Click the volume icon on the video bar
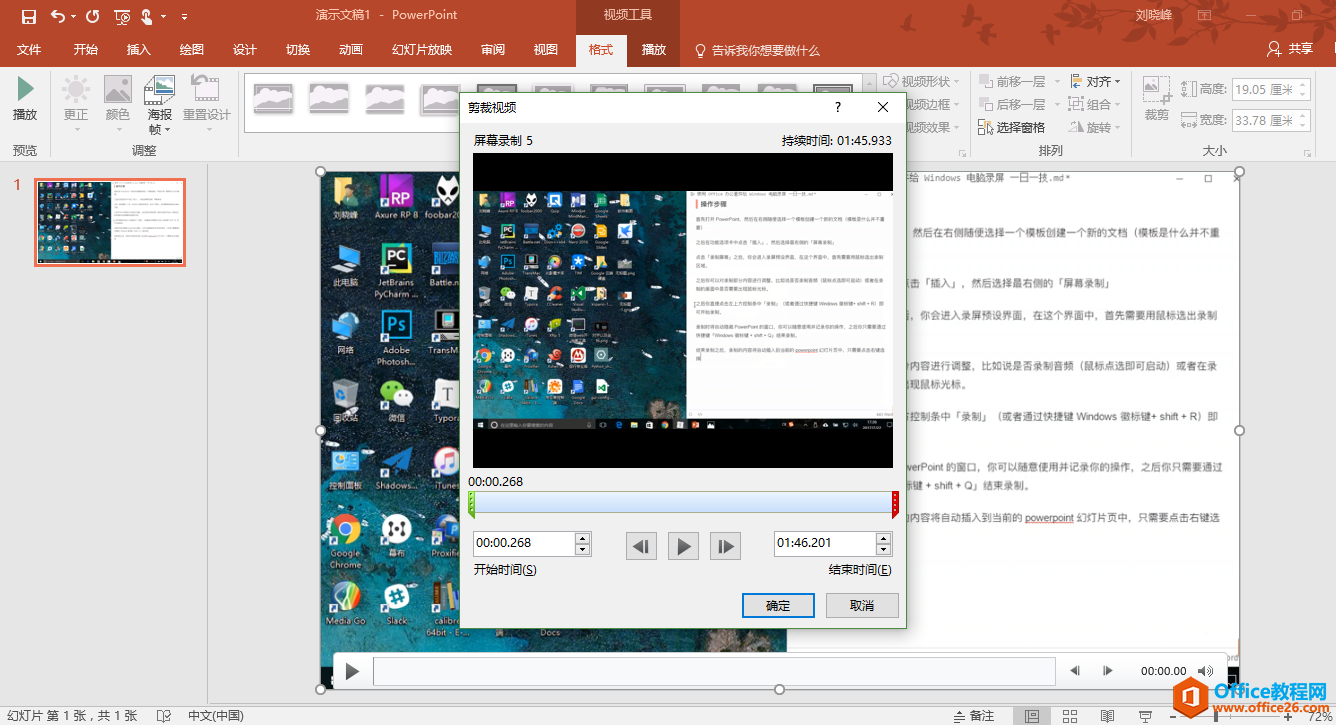Screen dimensions: 1336x725 tap(1206, 671)
